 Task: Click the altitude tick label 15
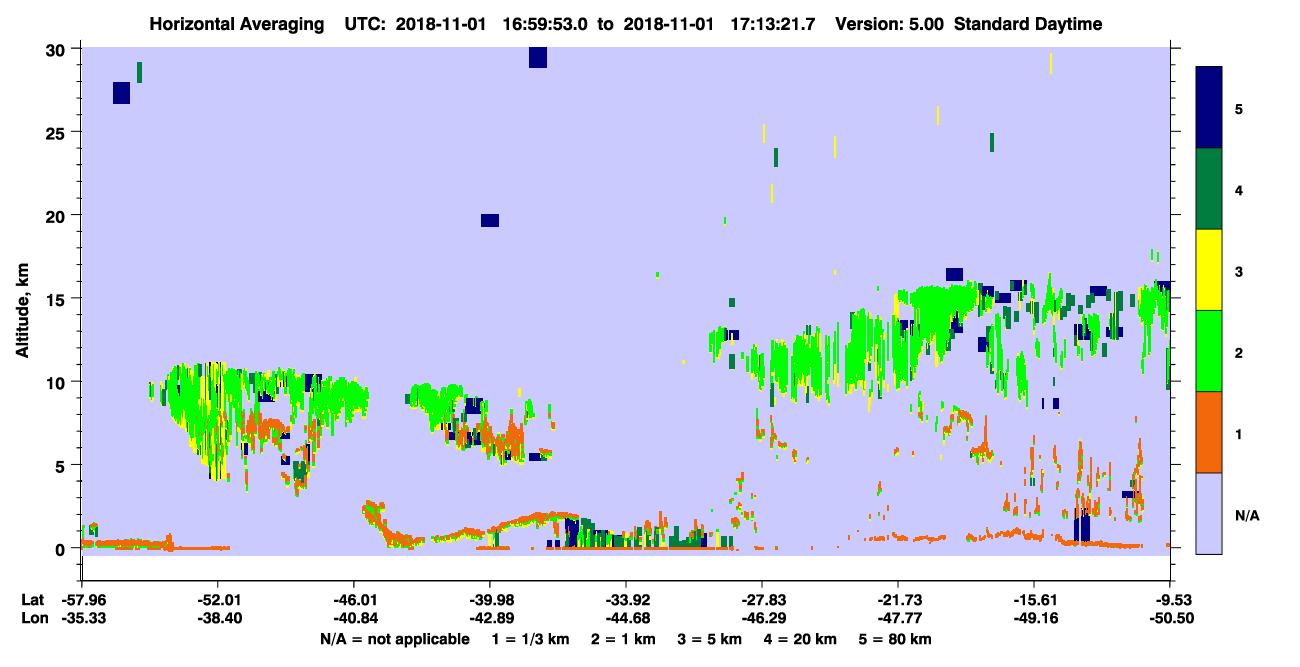(57, 298)
